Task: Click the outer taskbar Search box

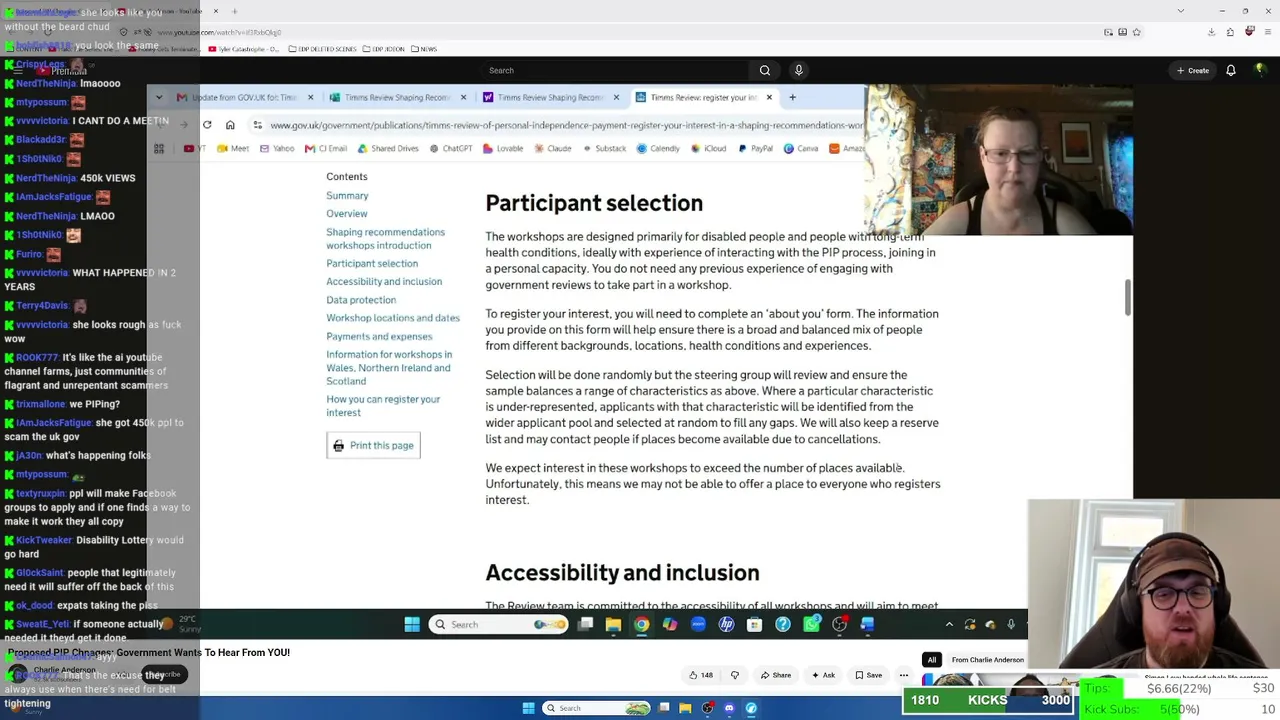Action: 598,708
